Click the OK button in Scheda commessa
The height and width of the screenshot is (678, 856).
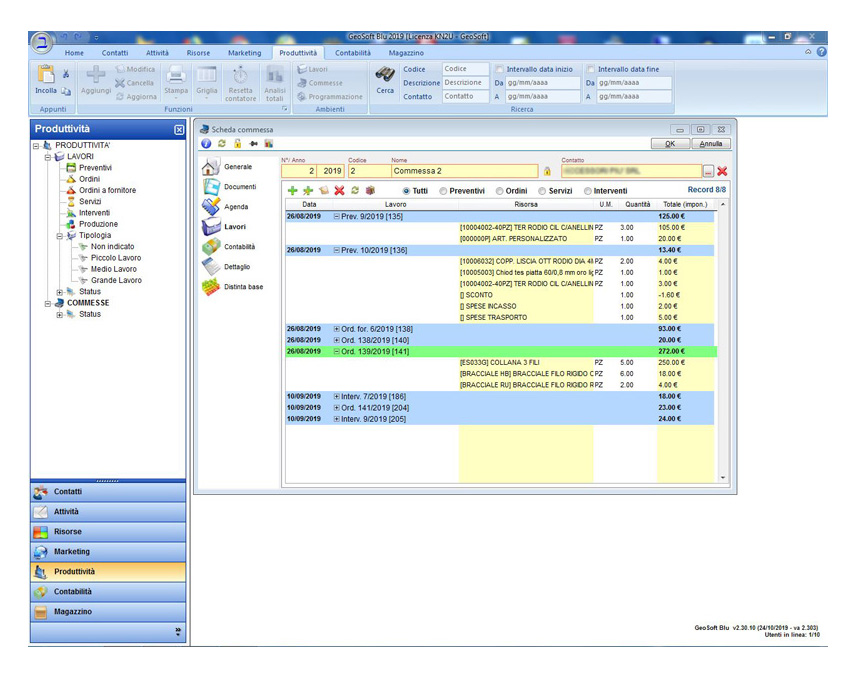coord(670,144)
